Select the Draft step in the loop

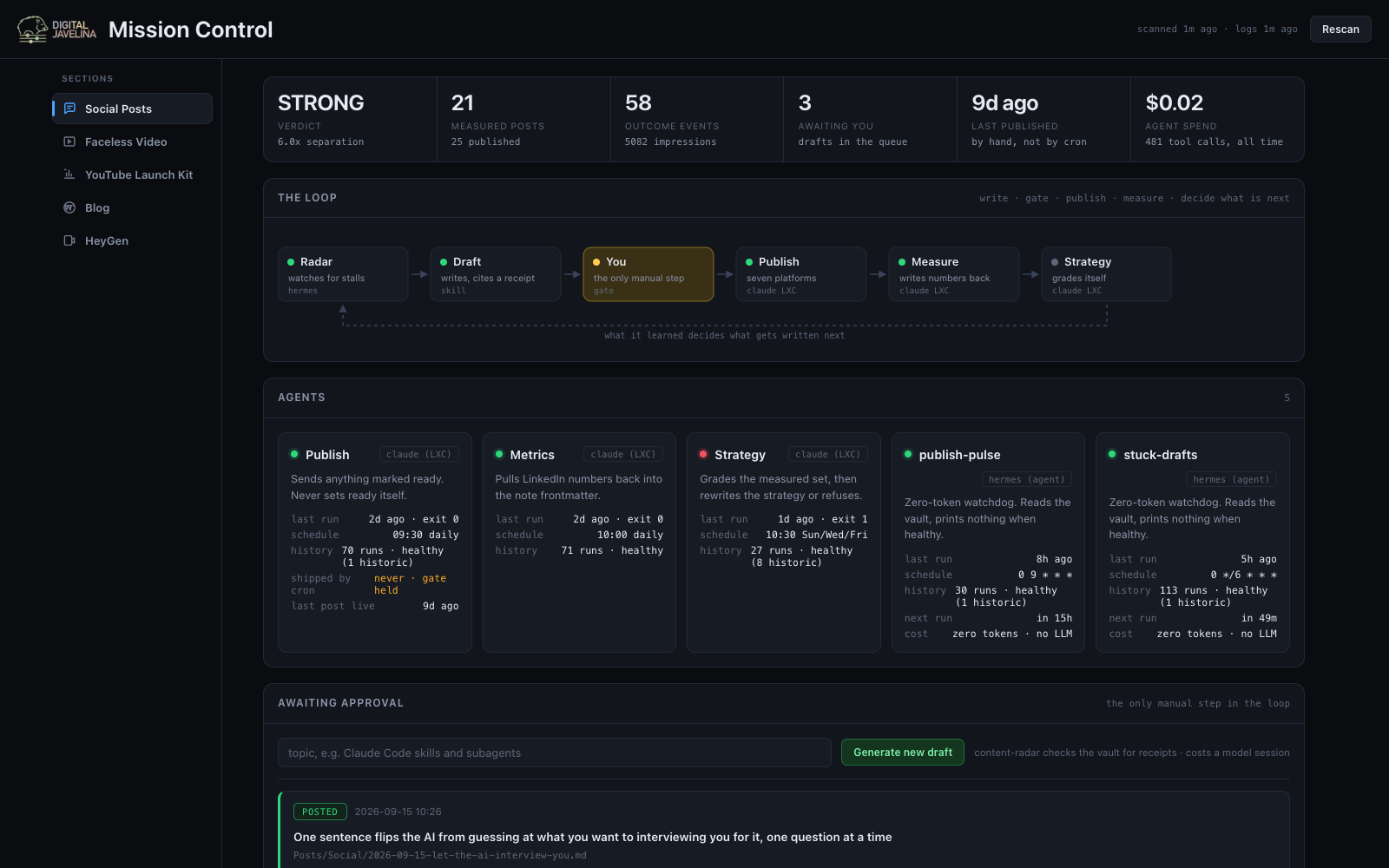(496, 274)
